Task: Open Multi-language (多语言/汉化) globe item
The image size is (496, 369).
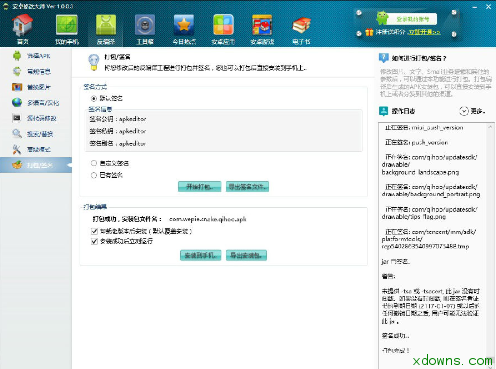Action: 36,103
